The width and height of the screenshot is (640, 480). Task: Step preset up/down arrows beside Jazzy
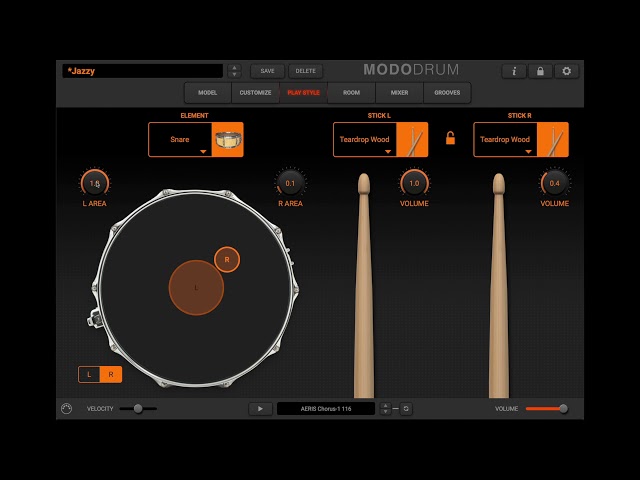coord(234,71)
